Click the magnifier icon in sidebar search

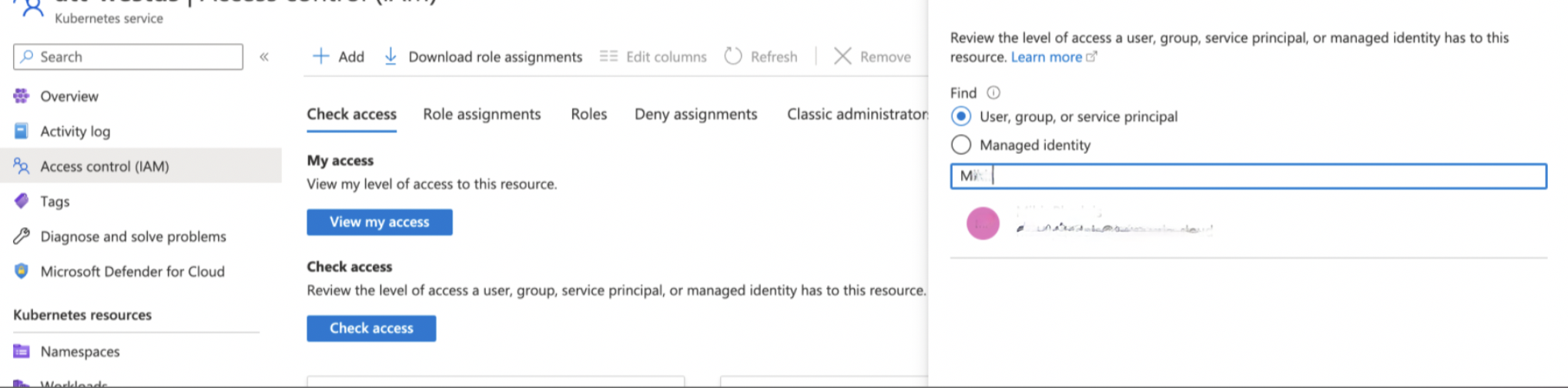click(28, 56)
